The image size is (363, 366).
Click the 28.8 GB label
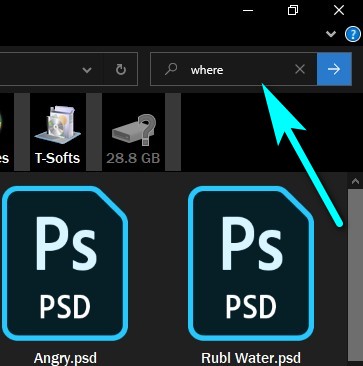pyautogui.click(x=133, y=158)
